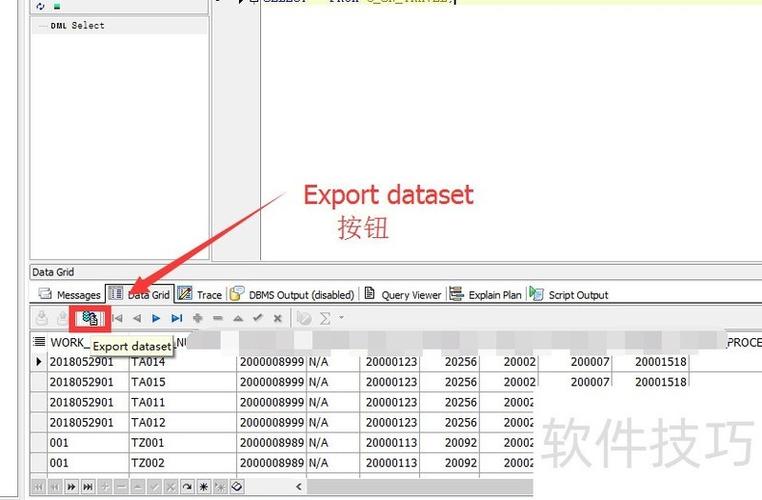The image size is (762, 500).
Task: Jump to last record in grid toolbar
Action: coord(177,318)
